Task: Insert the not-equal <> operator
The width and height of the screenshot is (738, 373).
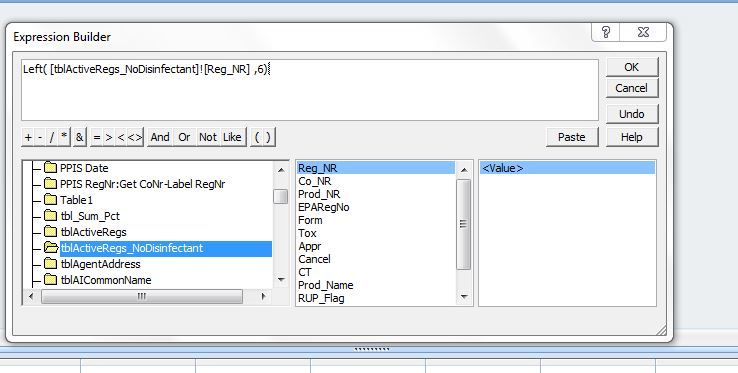Action: click(135, 138)
